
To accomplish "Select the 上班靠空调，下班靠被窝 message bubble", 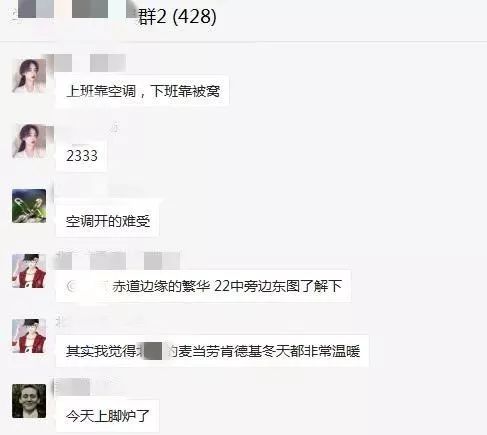I will 142,91.
